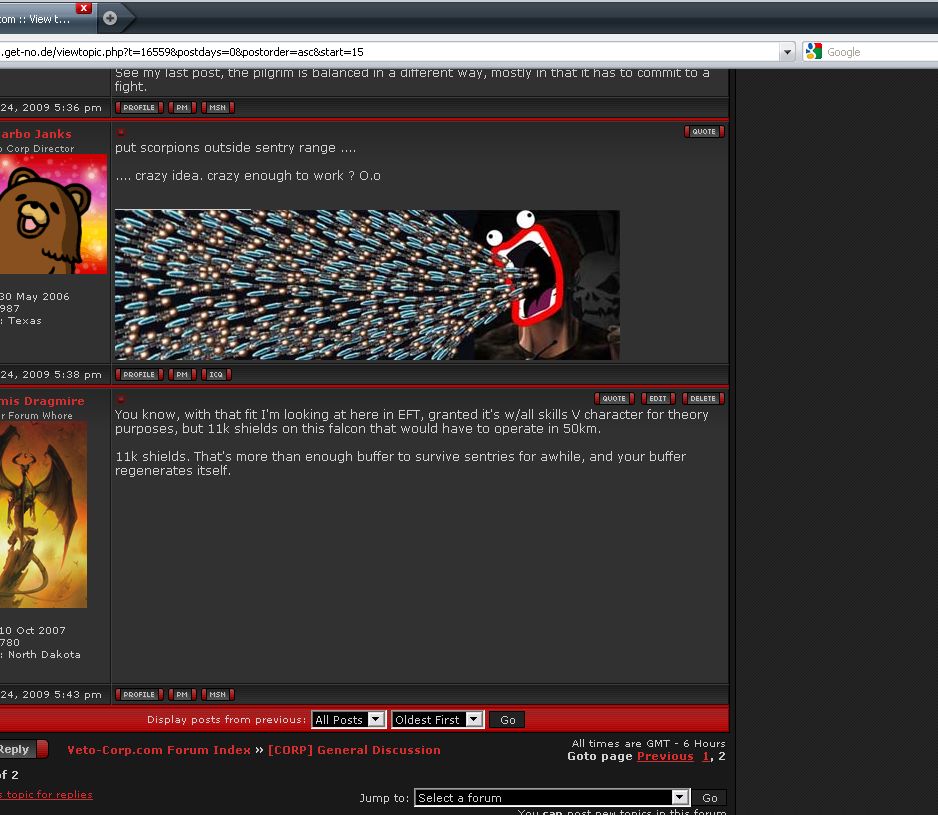
Task: Click the Google search engine icon
Action: tap(814, 51)
